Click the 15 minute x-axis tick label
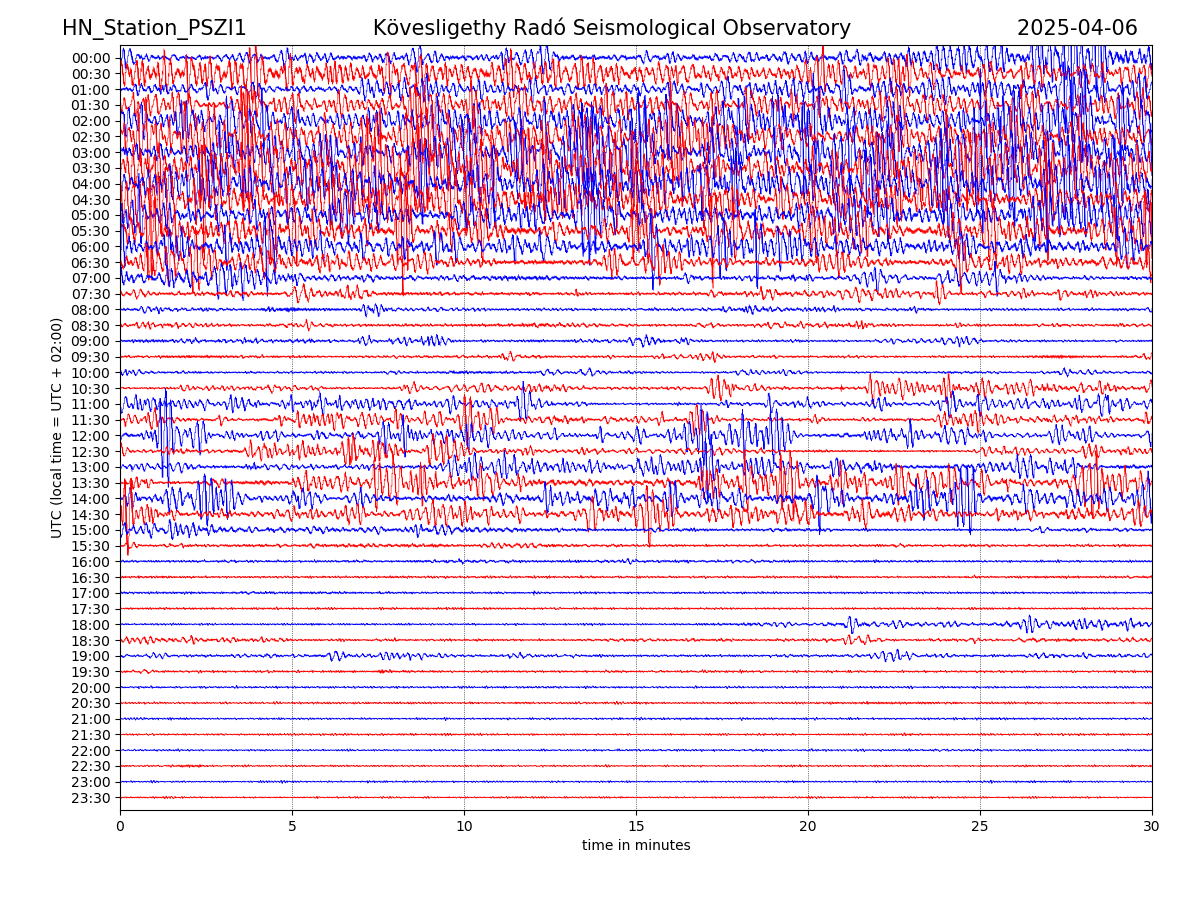Image resolution: width=1200 pixels, height=900 pixels. (636, 826)
